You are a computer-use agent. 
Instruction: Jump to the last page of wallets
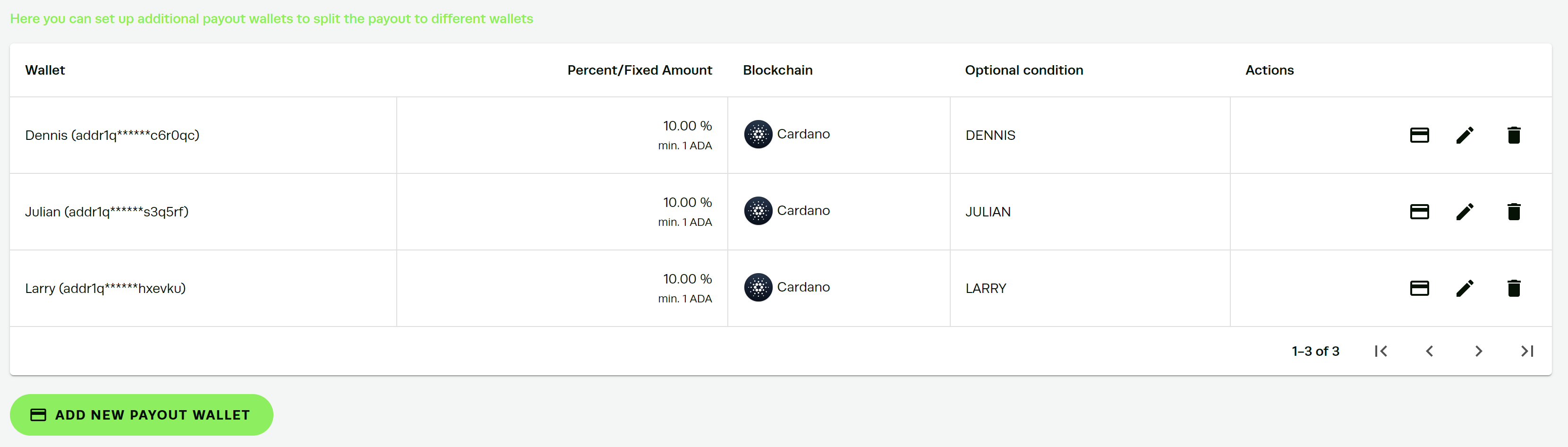click(x=1527, y=352)
